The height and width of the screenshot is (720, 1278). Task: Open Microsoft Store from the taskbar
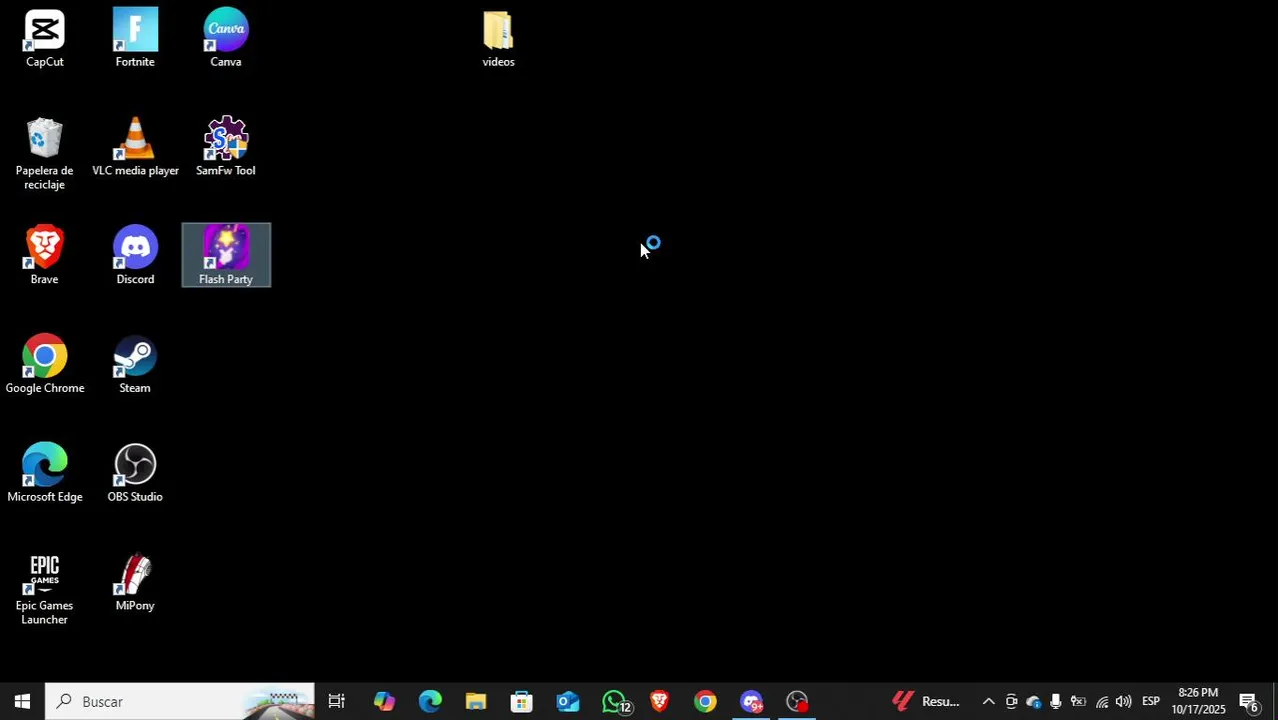click(522, 702)
